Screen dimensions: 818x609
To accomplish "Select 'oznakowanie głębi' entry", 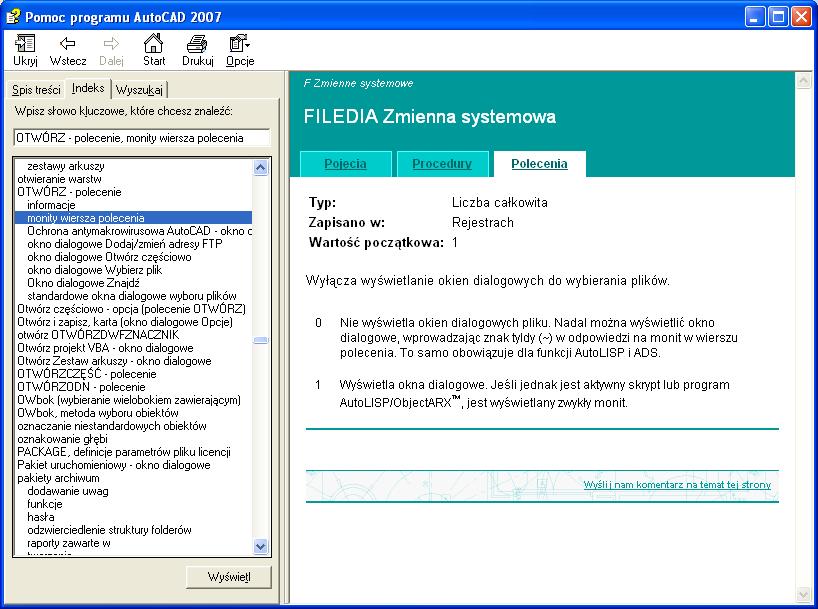I will (63, 439).
